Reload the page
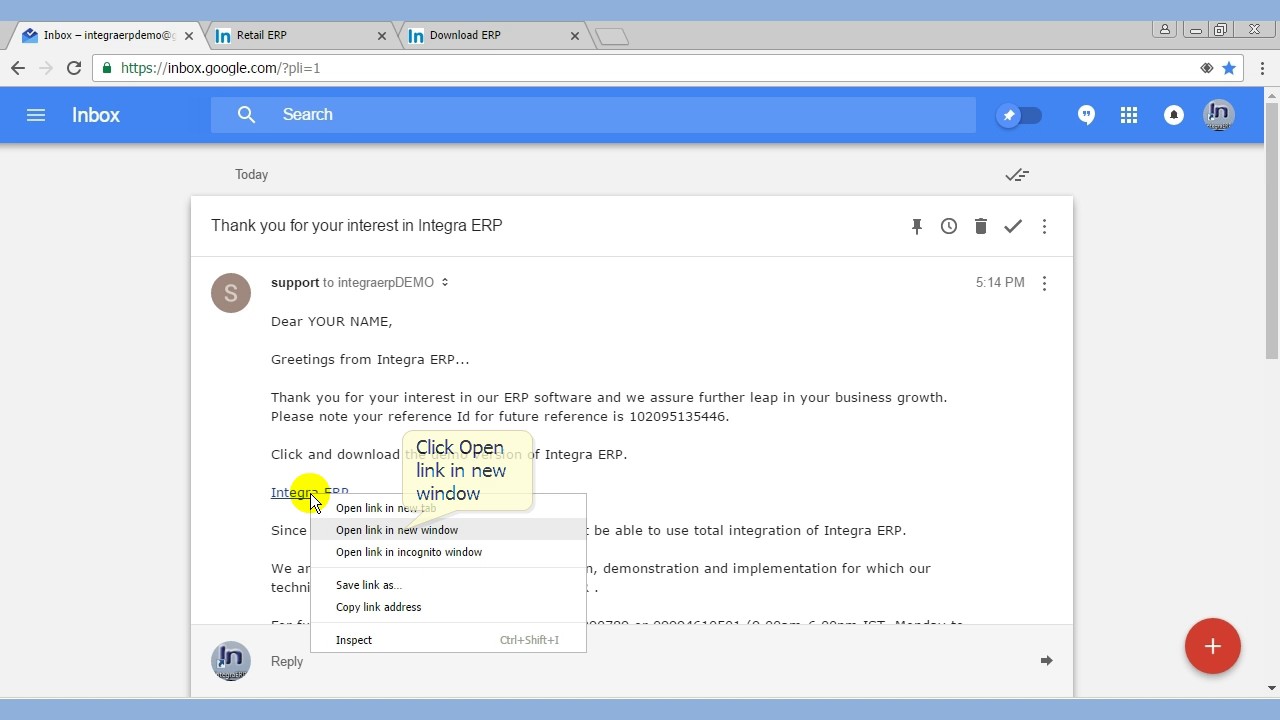Image resolution: width=1280 pixels, height=720 pixels. coord(73,68)
